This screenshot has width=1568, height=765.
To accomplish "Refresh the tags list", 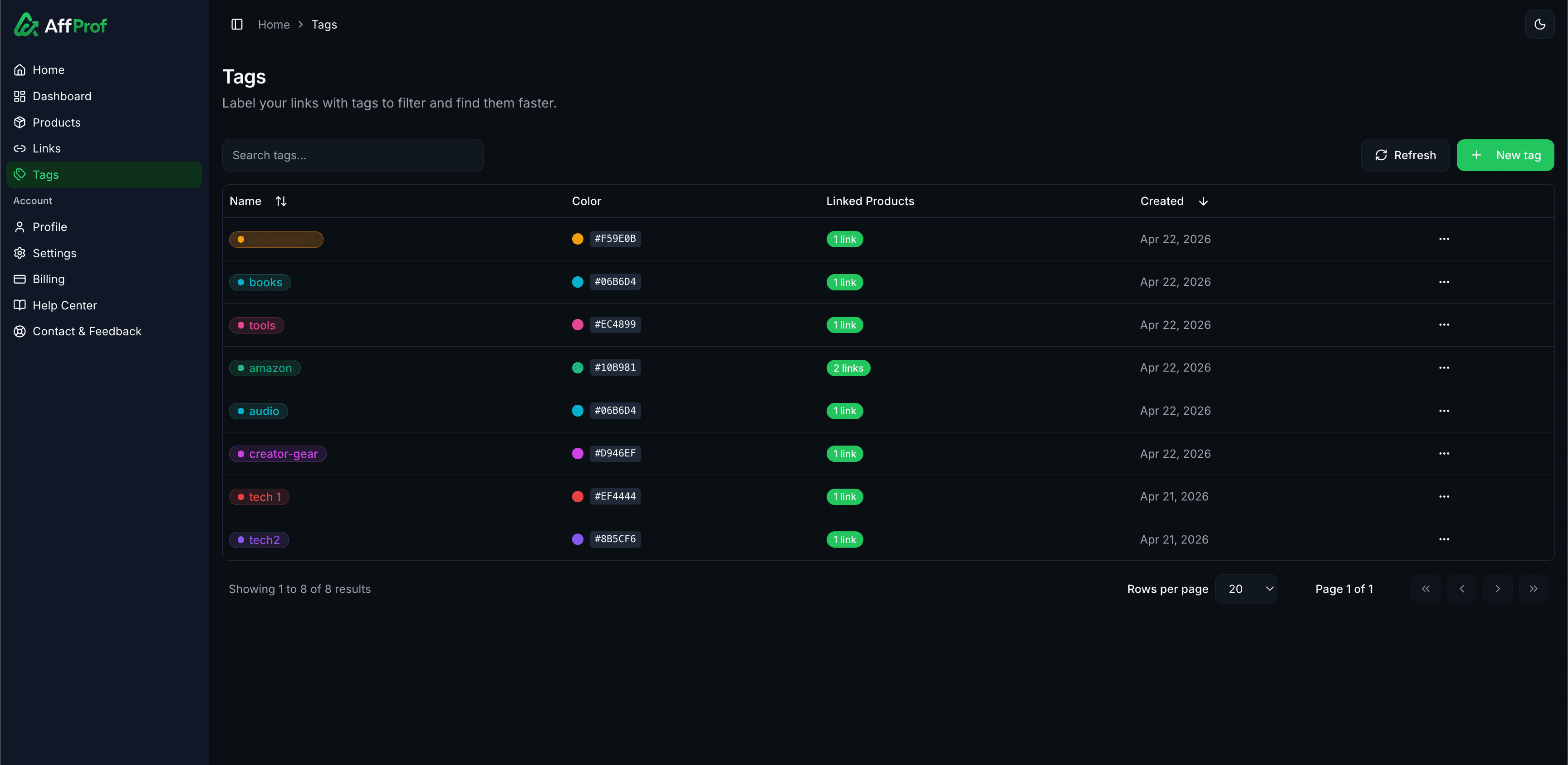I will [1405, 155].
